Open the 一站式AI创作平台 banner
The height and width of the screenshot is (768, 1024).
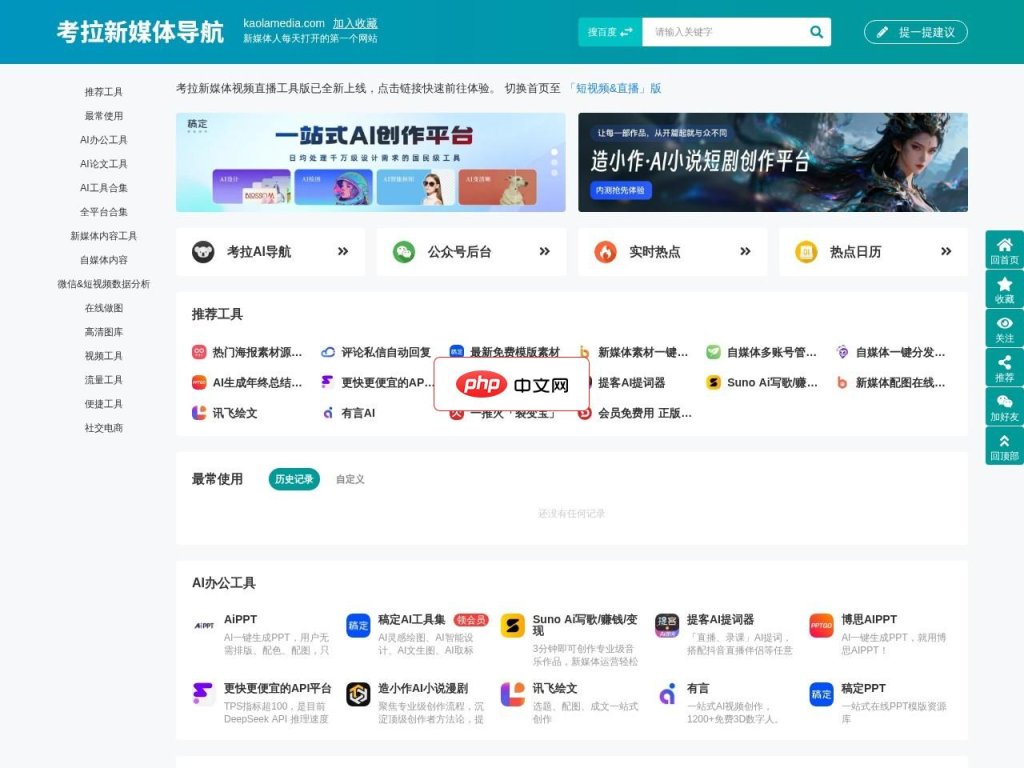click(370, 162)
